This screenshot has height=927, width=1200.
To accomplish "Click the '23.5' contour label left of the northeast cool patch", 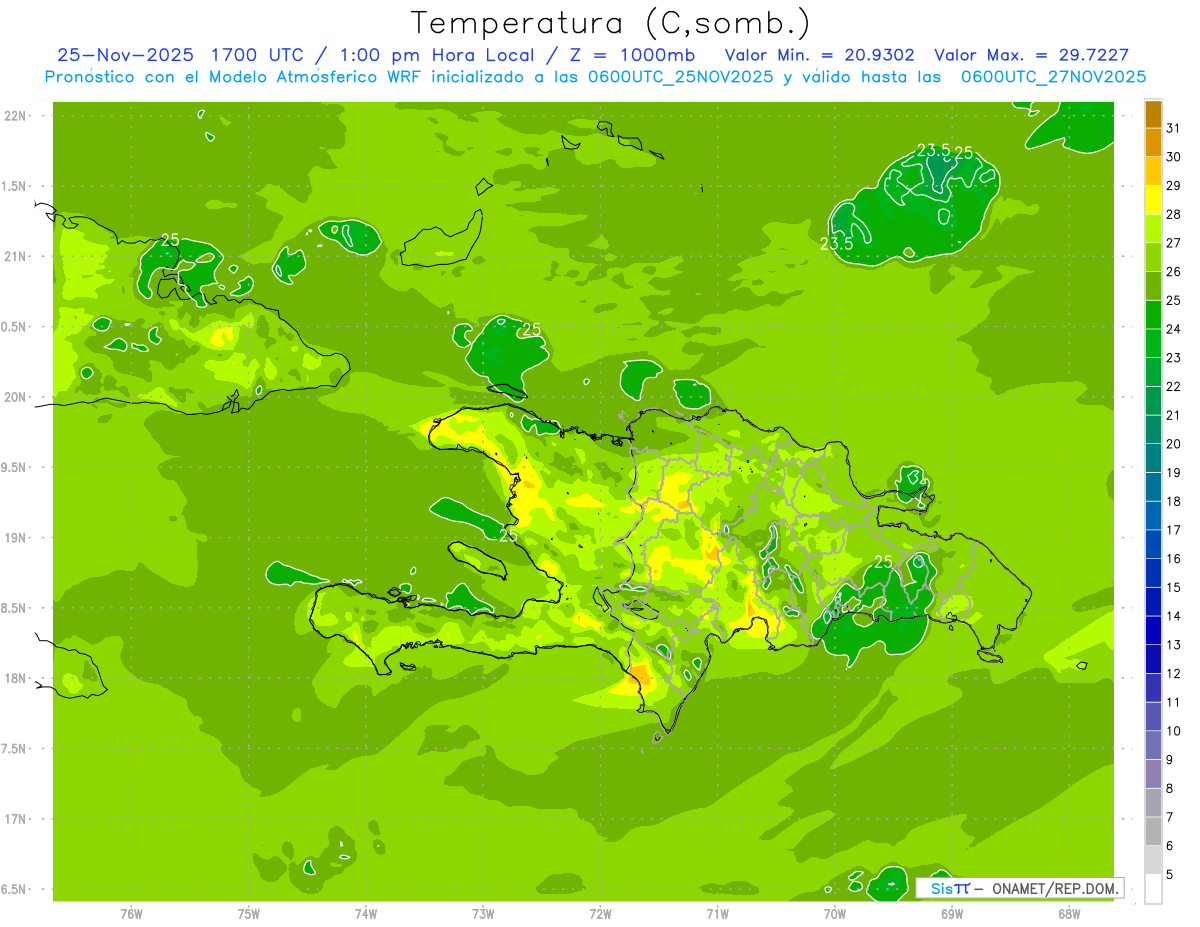I will [836, 243].
